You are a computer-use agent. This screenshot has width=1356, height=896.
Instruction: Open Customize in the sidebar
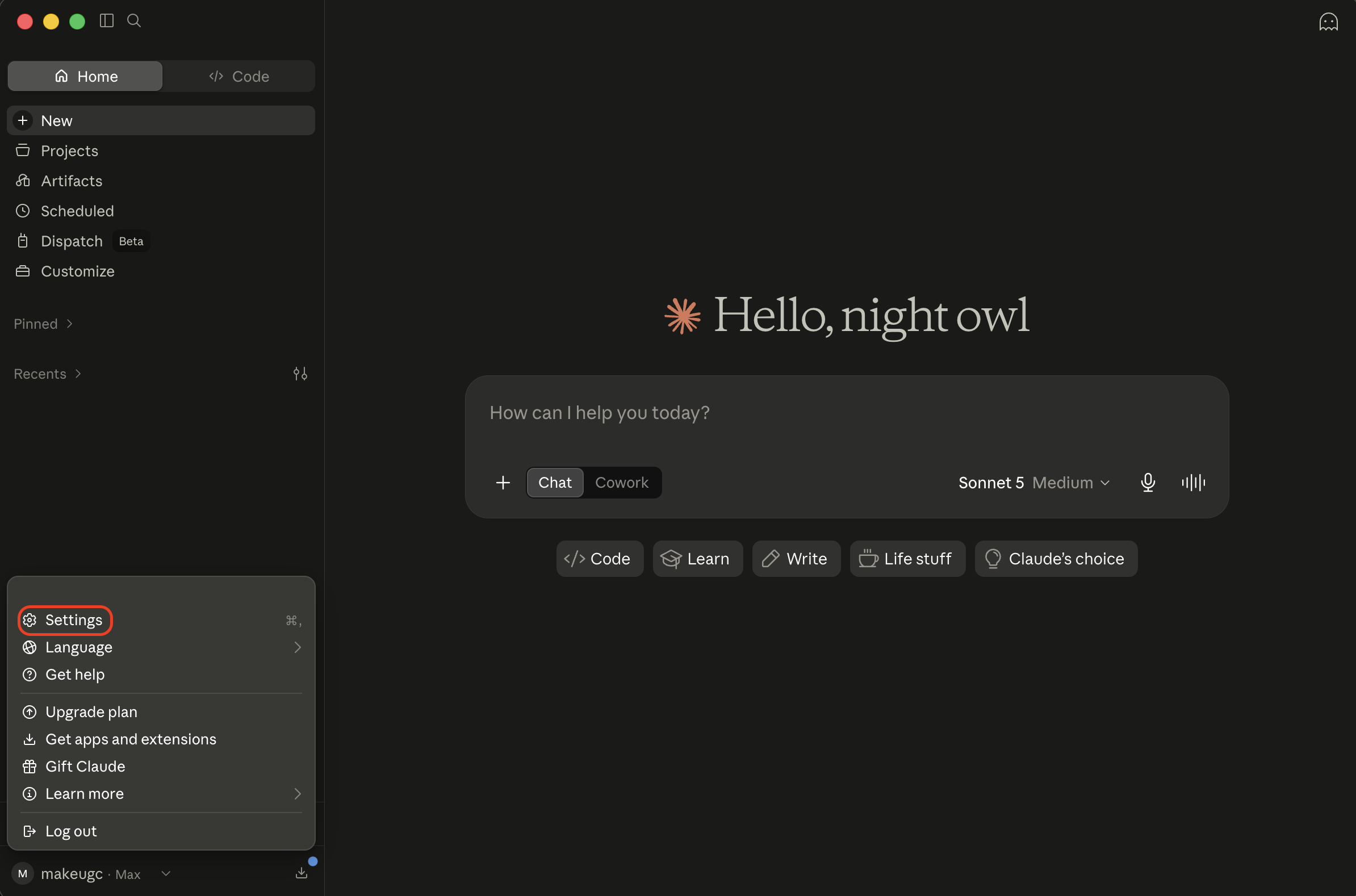coord(161,271)
